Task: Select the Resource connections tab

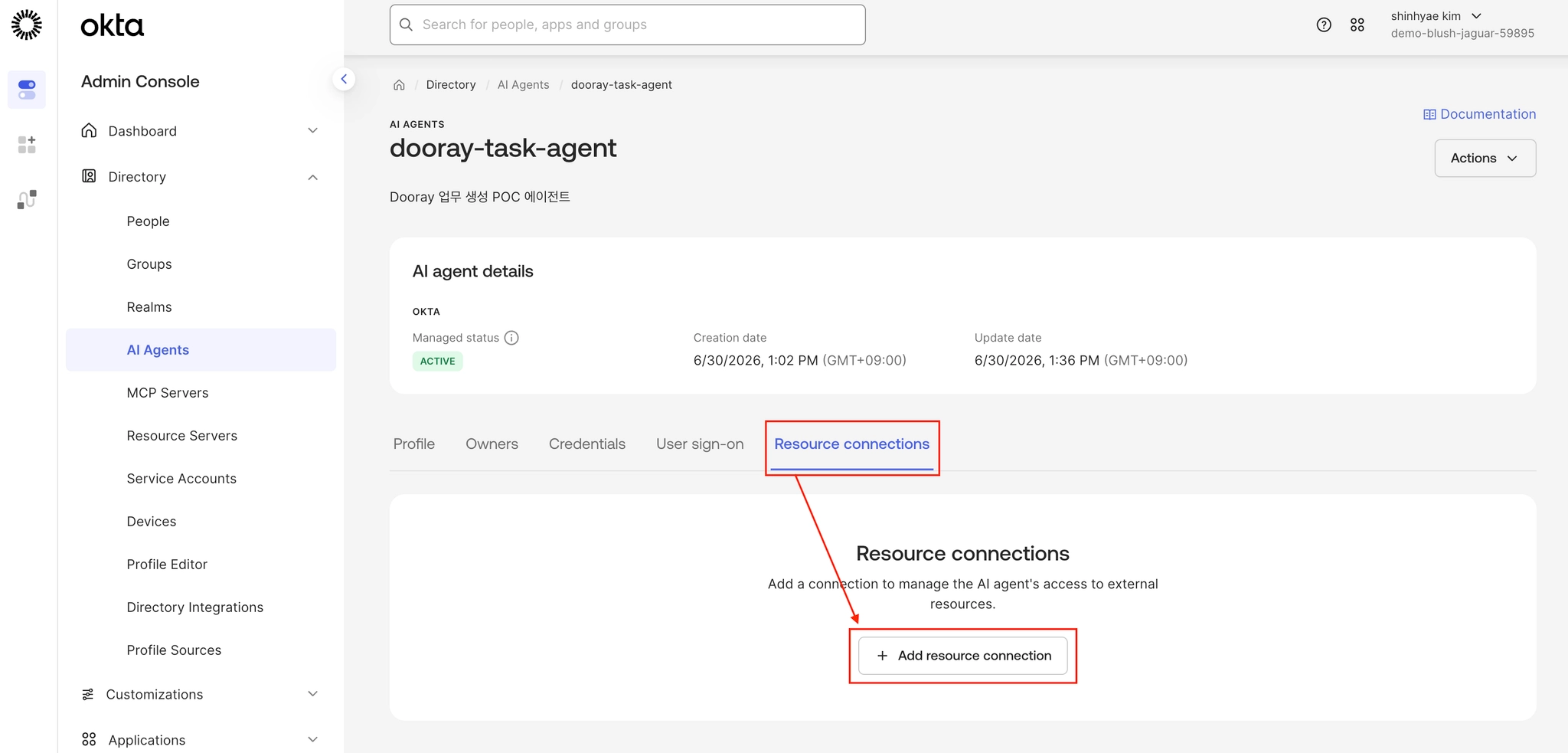Action: (851, 444)
